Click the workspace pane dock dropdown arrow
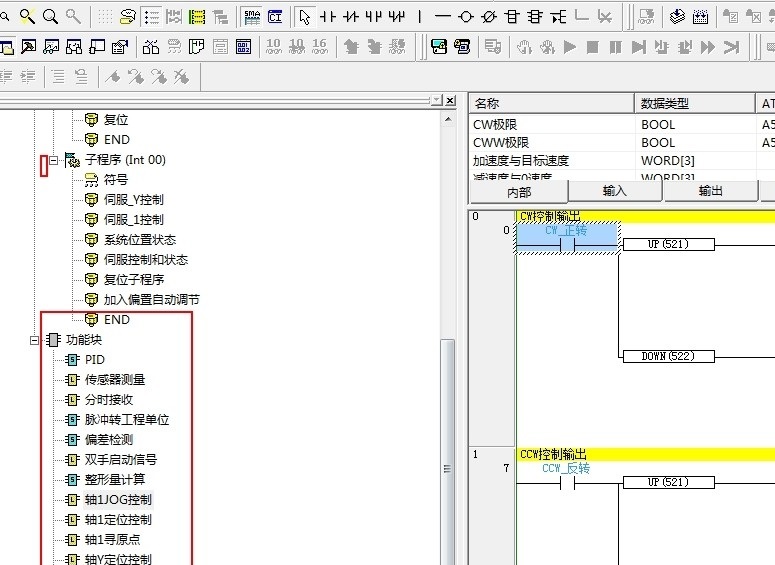Image resolution: width=775 pixels, height=565 pixels. click(436, 100)
